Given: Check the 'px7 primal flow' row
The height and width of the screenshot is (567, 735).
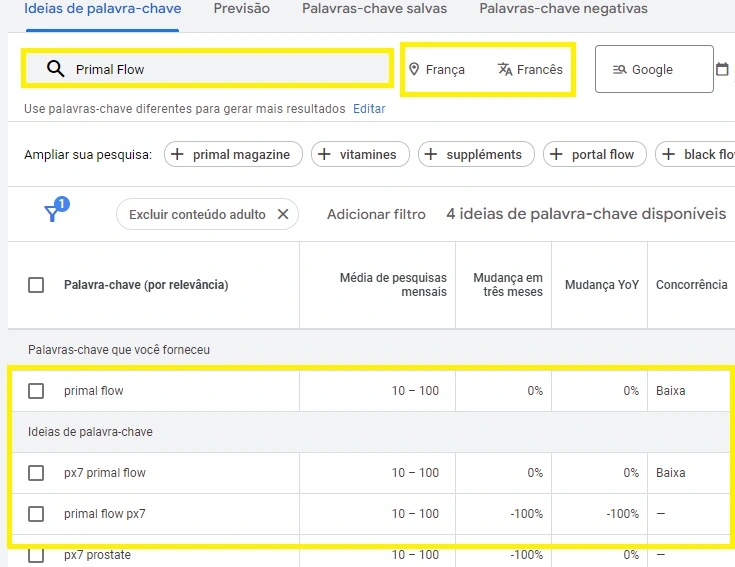Looking at the screenshot, I should (36, 473).
